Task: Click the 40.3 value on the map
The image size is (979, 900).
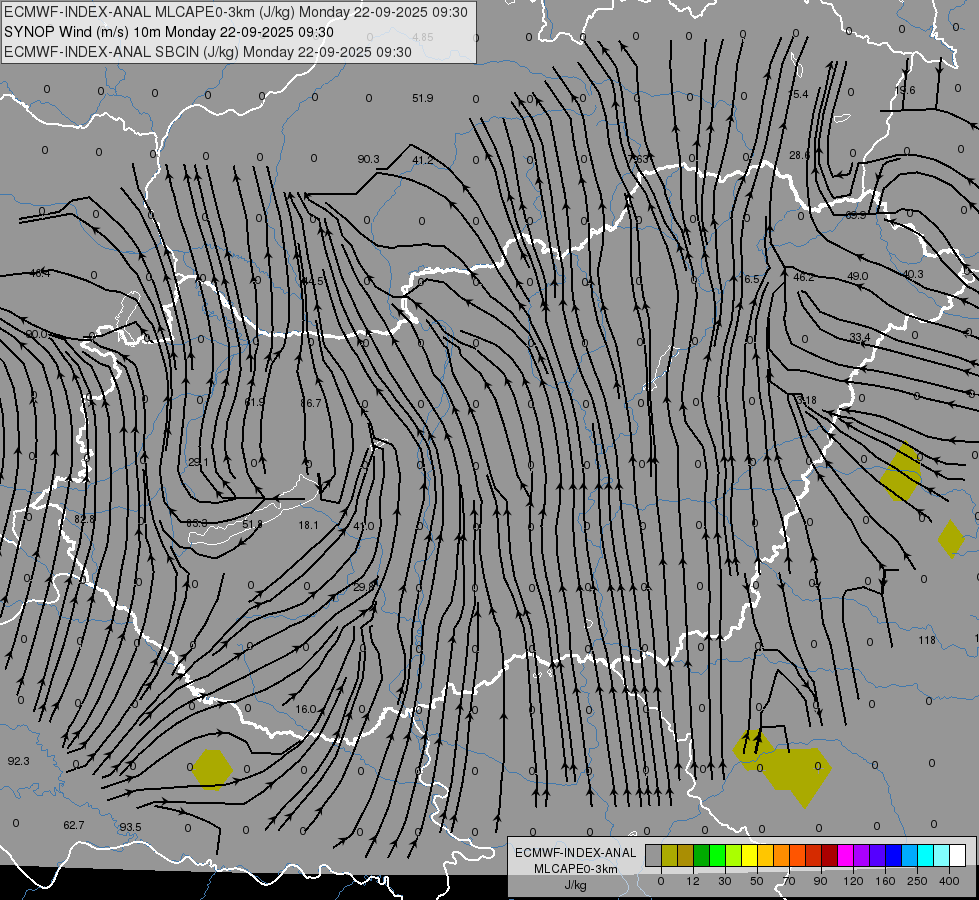Action: (x=913, y=274)
